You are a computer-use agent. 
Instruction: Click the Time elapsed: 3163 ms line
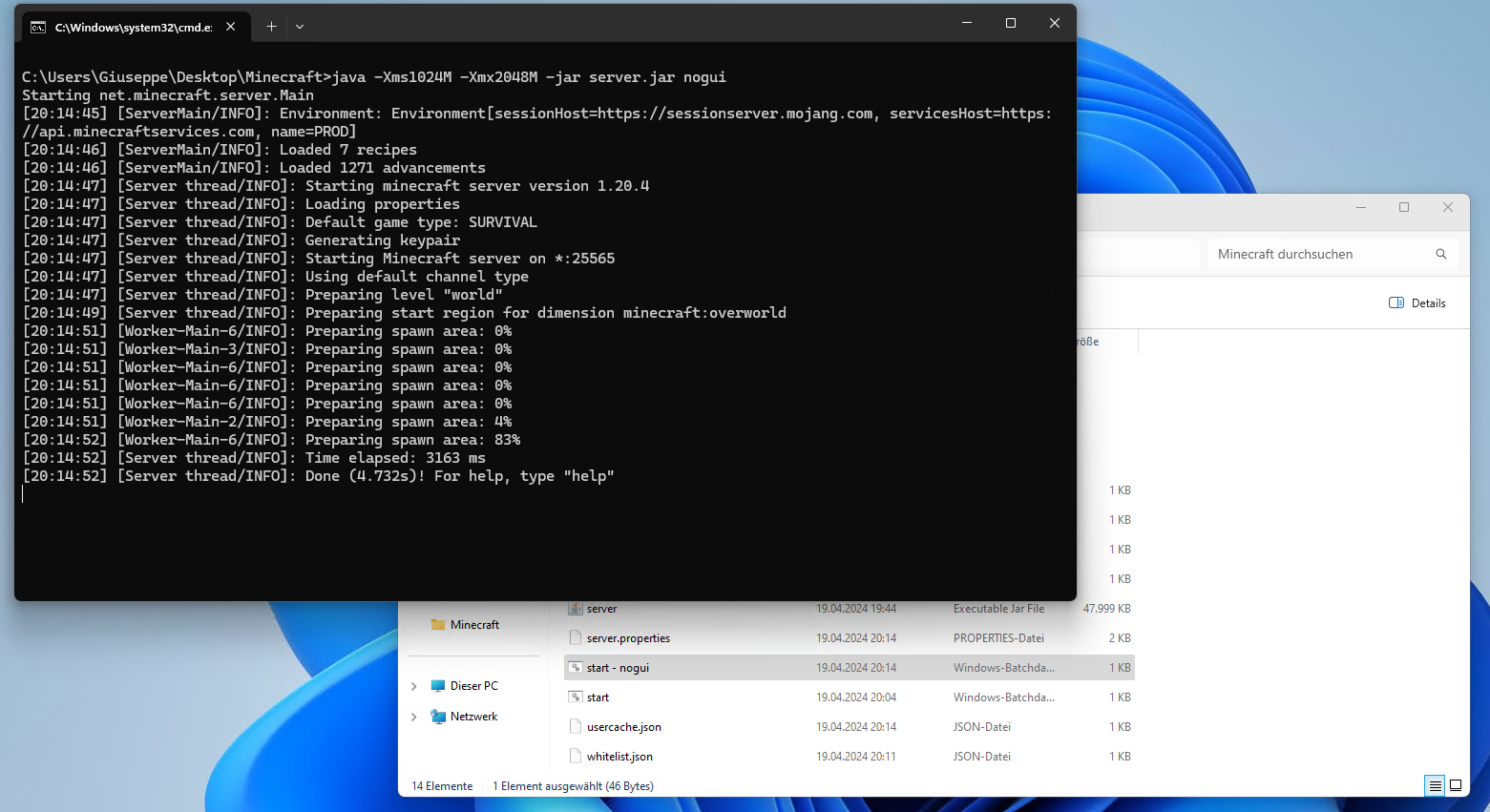pyautogui.click(x=254, y=458)
